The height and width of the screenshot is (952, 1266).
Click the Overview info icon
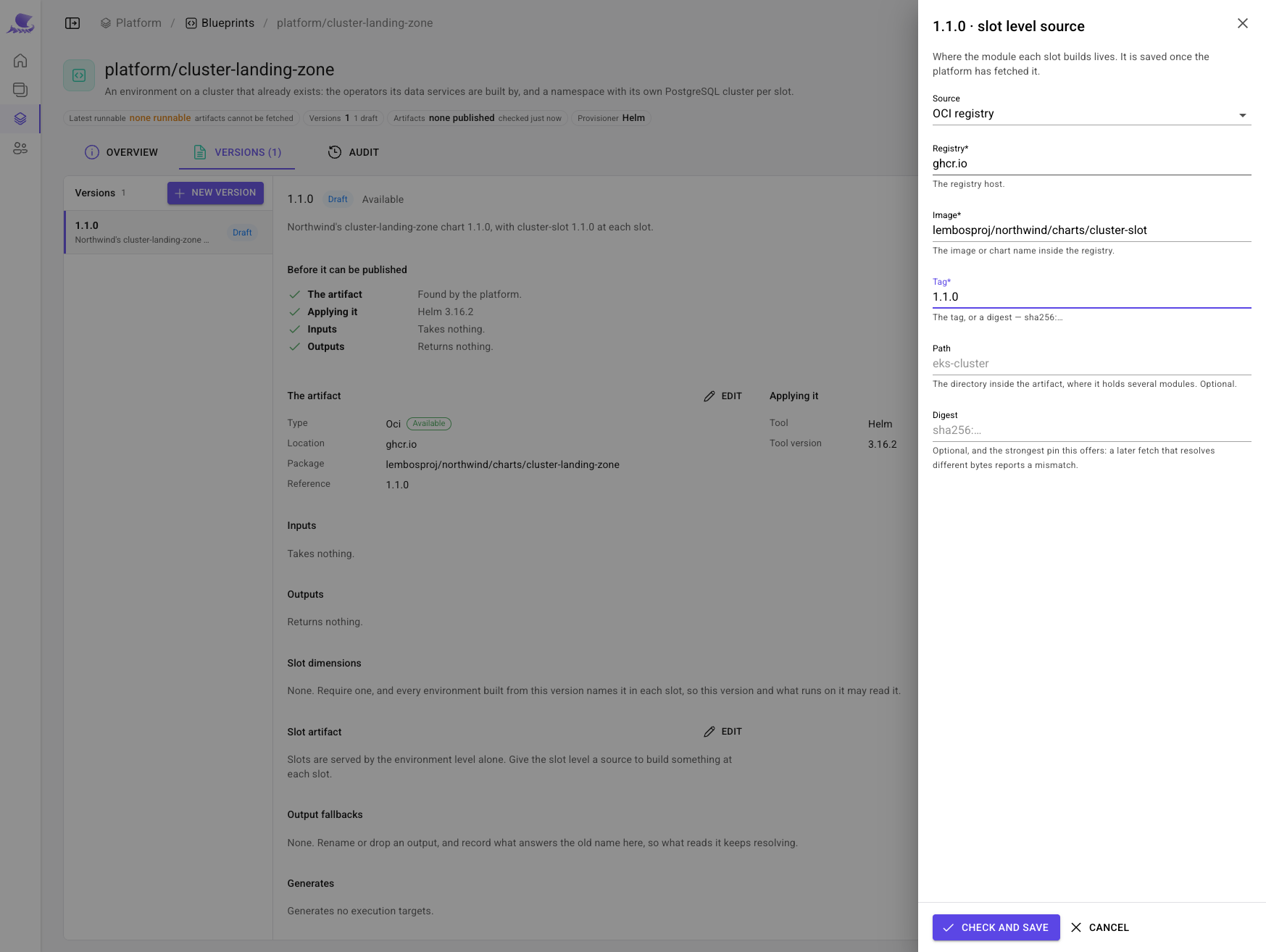tap(92, 152)
